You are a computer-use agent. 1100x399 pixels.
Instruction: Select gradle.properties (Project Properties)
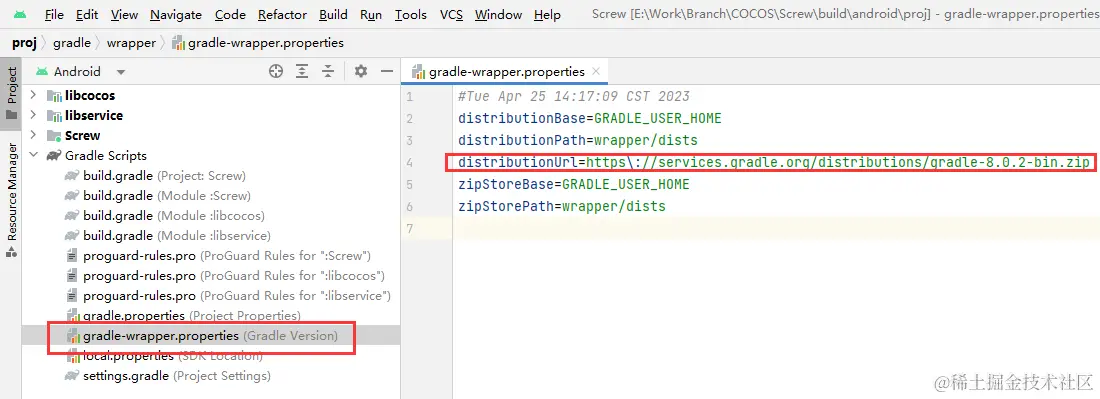click(192, 316)
